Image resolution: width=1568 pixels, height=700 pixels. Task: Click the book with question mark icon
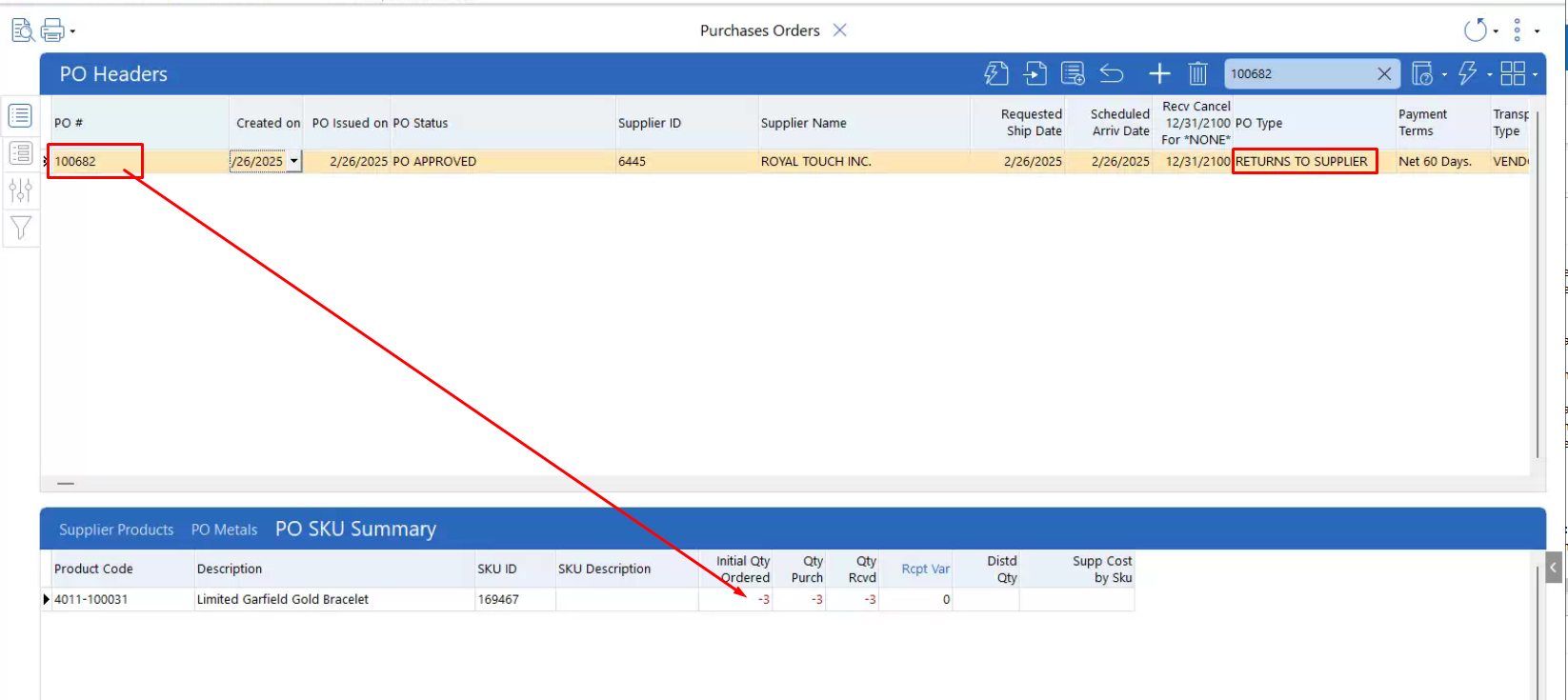[1422, 73]
